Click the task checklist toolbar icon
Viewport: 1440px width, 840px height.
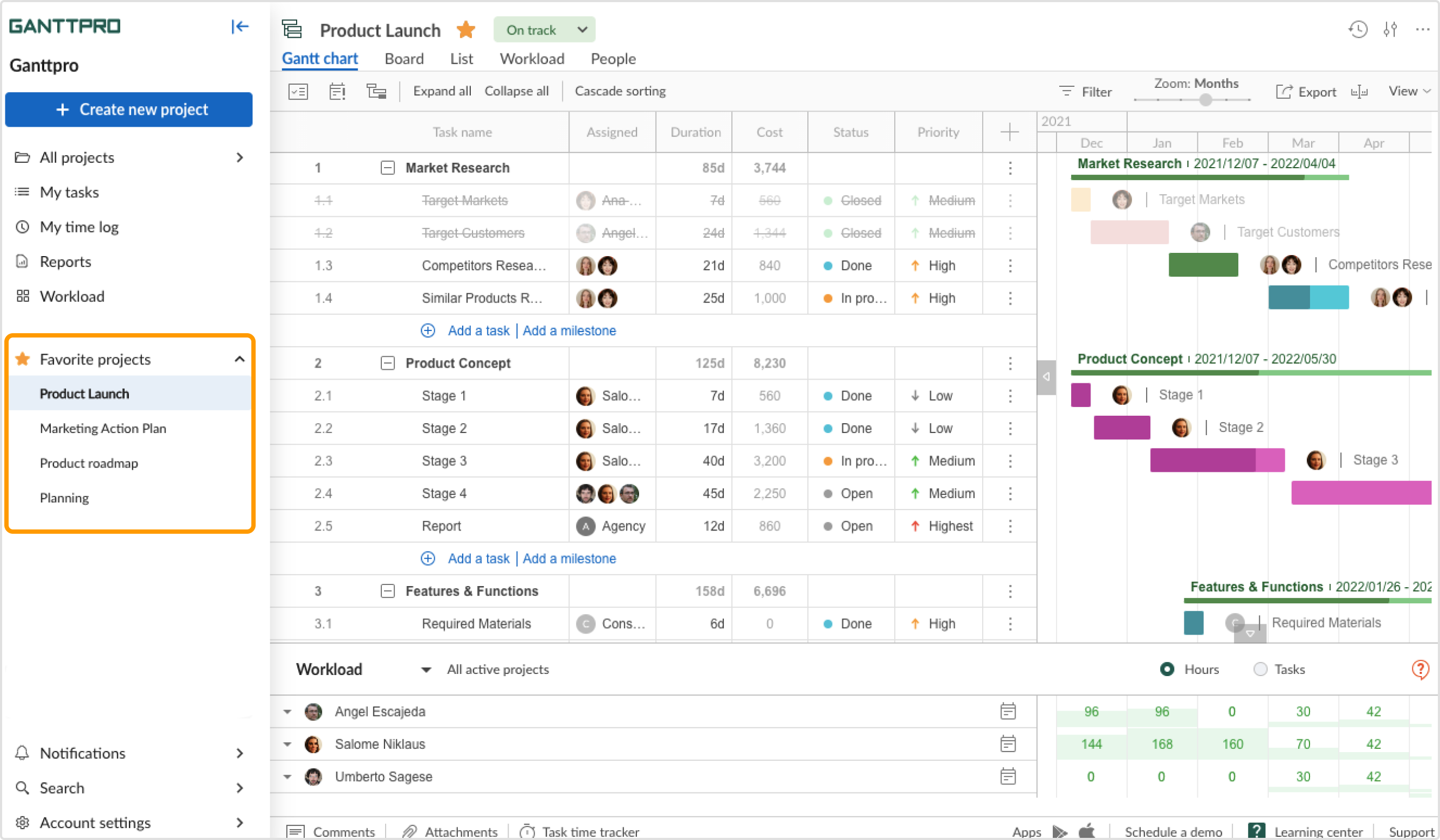coord(298,92)
